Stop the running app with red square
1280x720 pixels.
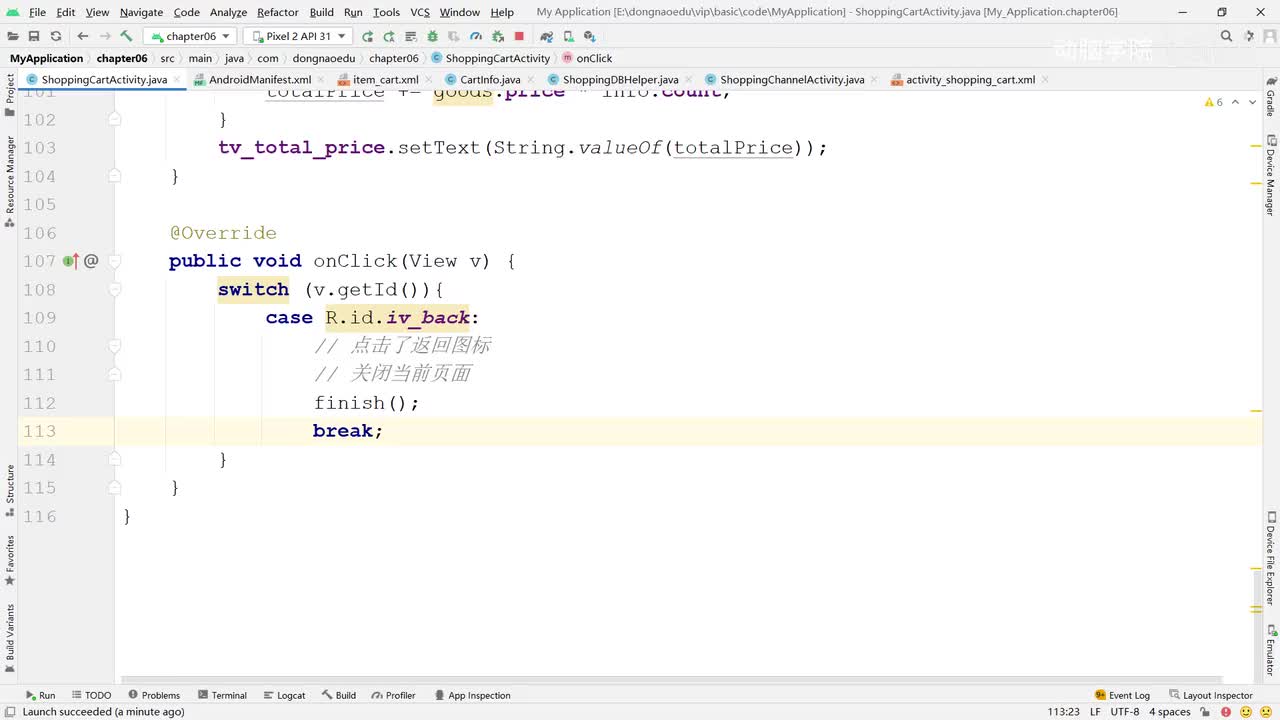click(x=519, y=36)
